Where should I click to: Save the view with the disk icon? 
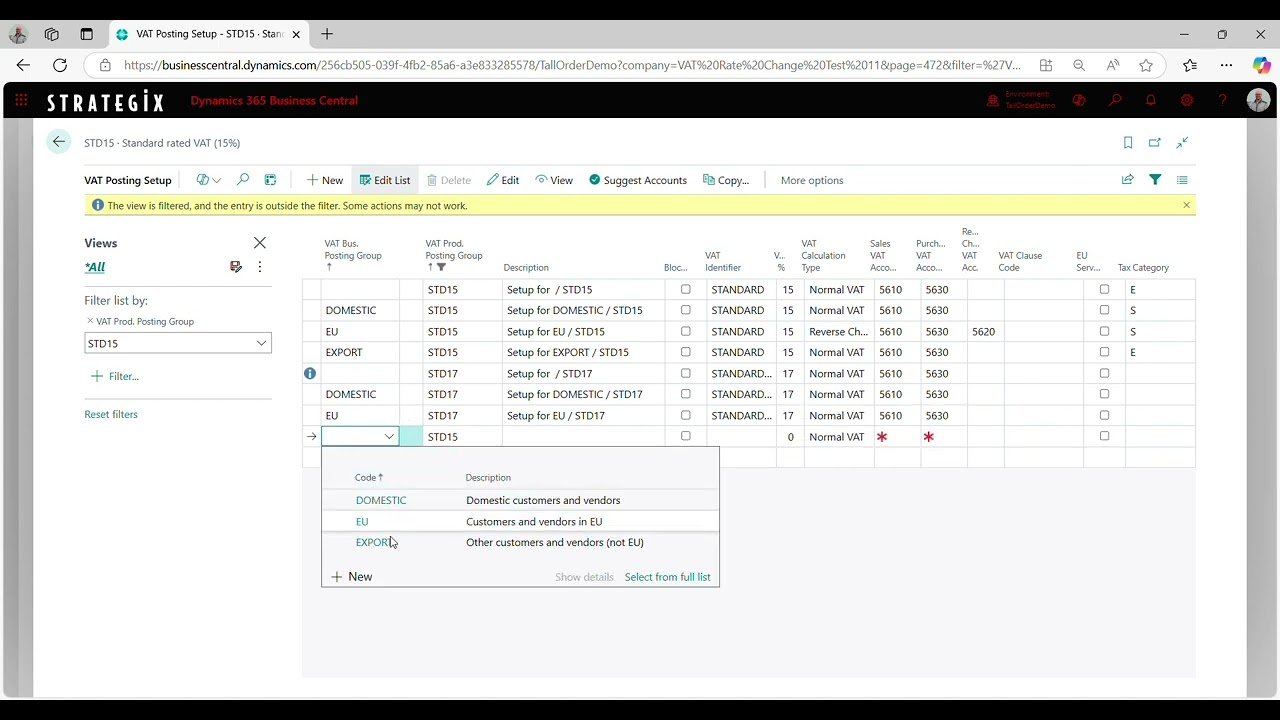236,267
